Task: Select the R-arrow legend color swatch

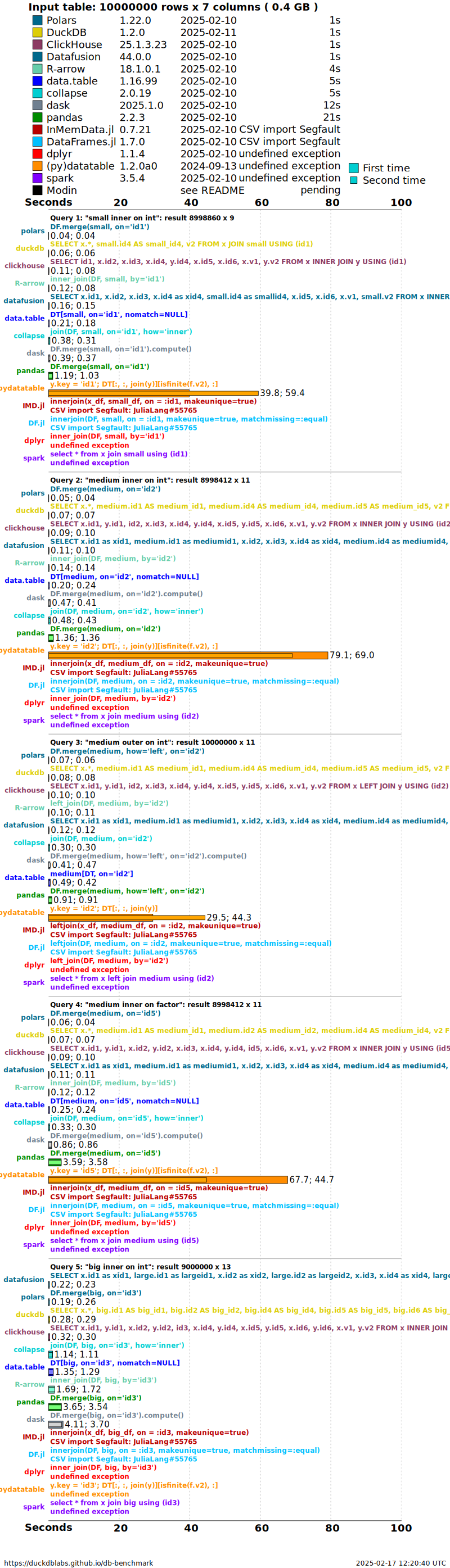Action: coord(37,69)
